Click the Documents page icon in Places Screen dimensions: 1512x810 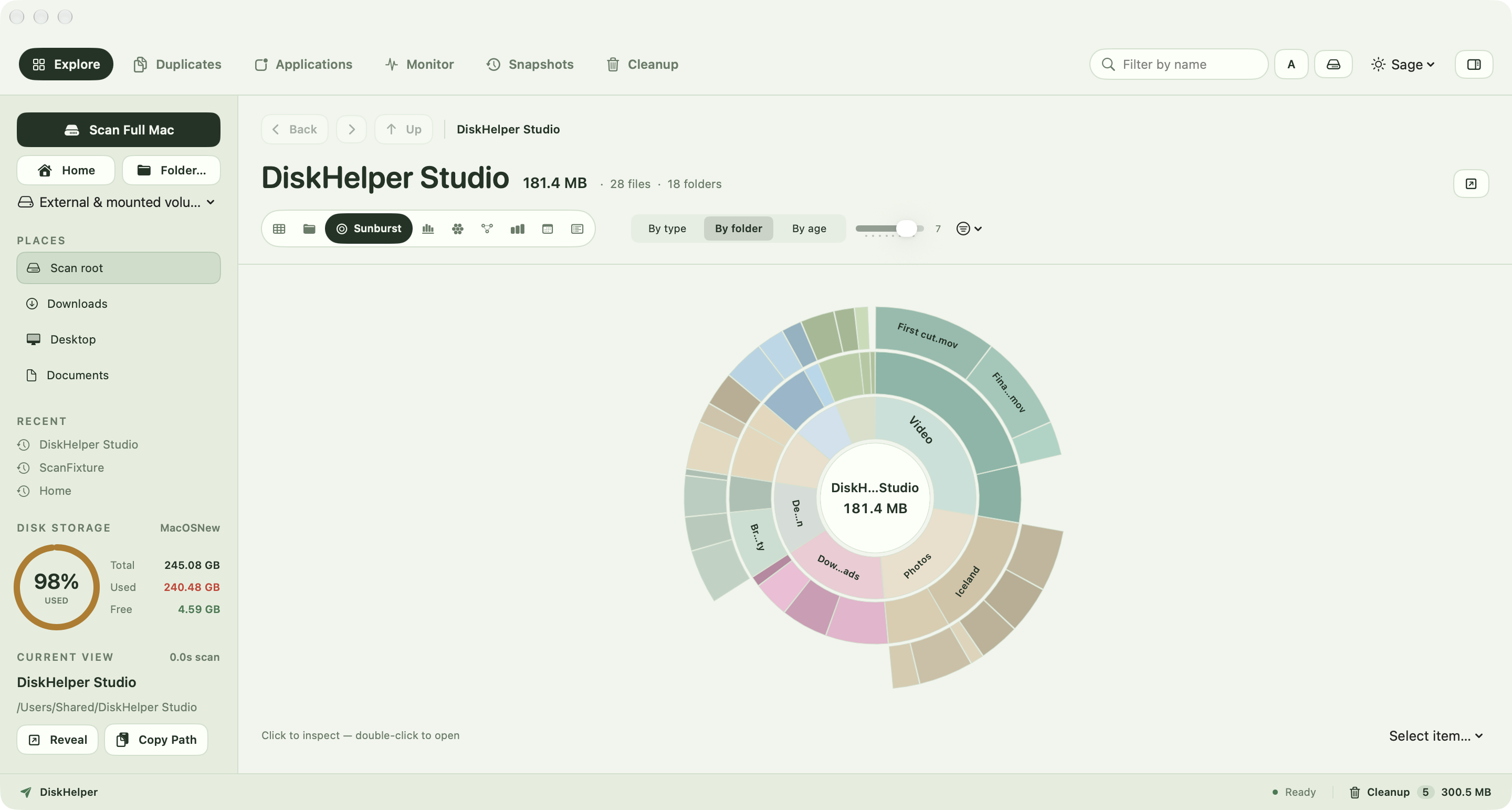(31, 376)
